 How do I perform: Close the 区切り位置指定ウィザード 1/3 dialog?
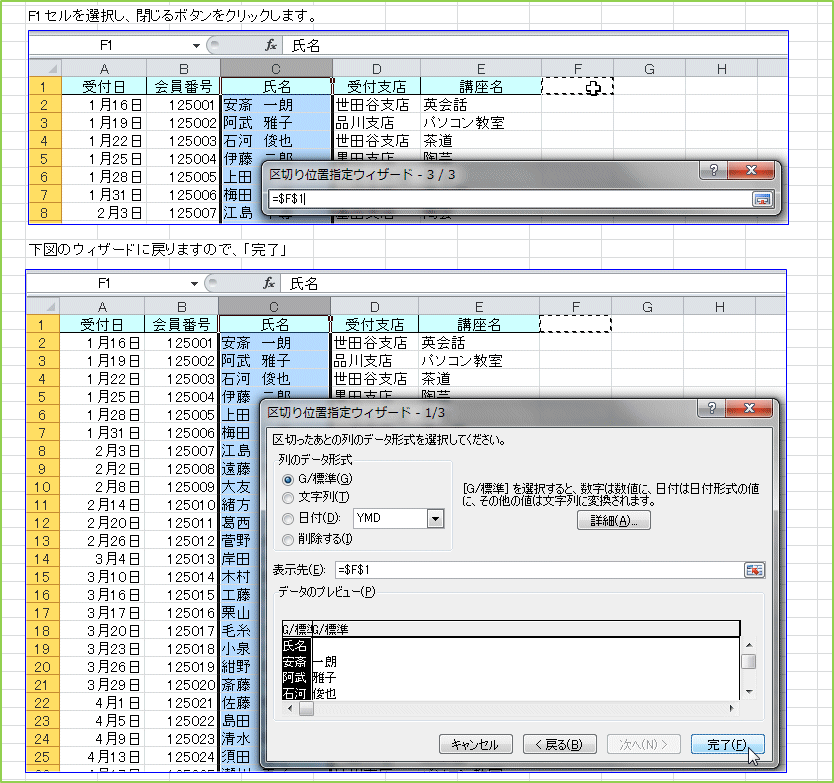[x=749, y=408]
